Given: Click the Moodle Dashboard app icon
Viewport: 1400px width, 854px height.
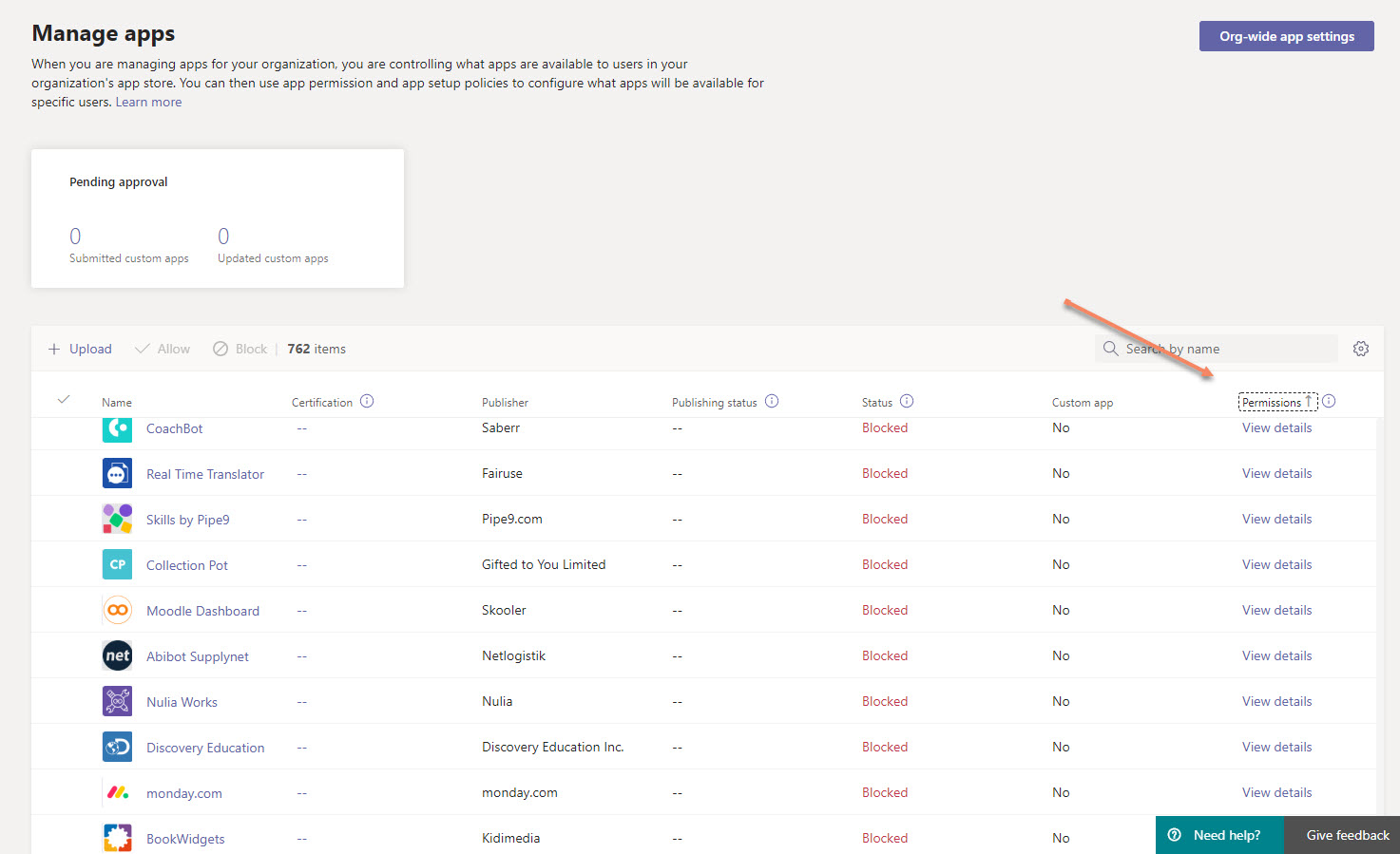Looking at the screenshot, I should coord(117,610).
